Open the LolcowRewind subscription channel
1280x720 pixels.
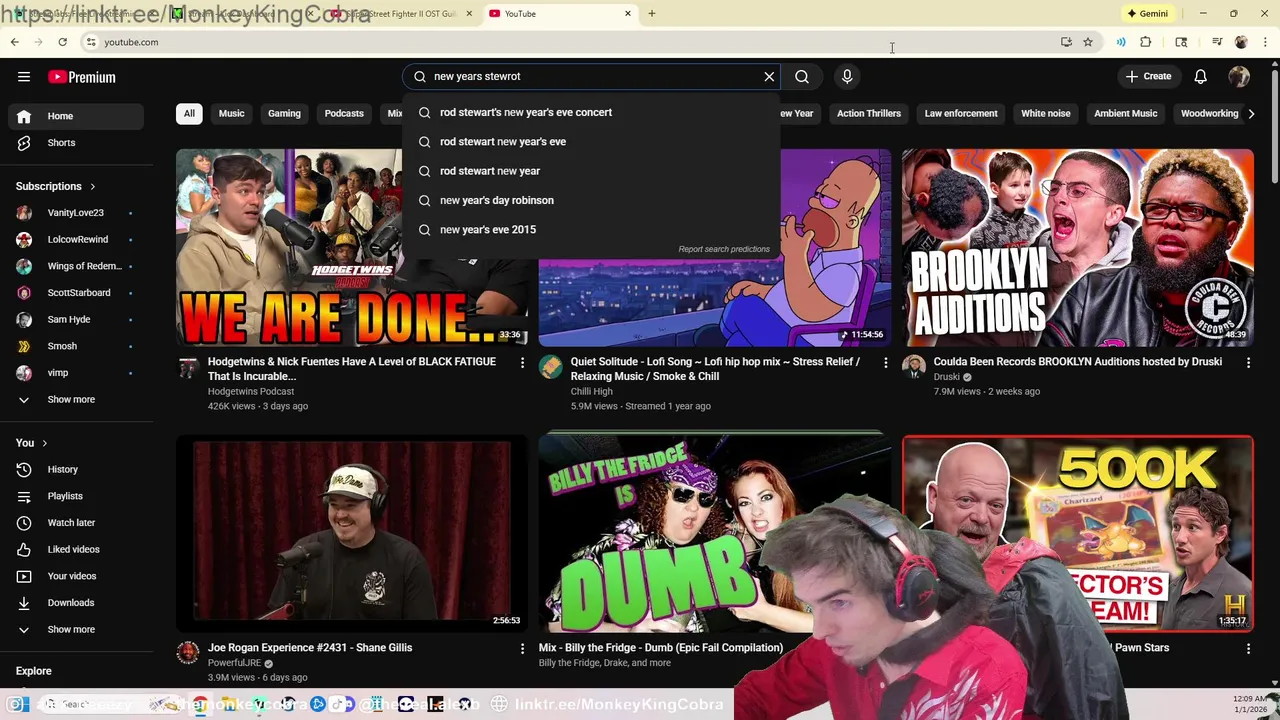[76, 239]
